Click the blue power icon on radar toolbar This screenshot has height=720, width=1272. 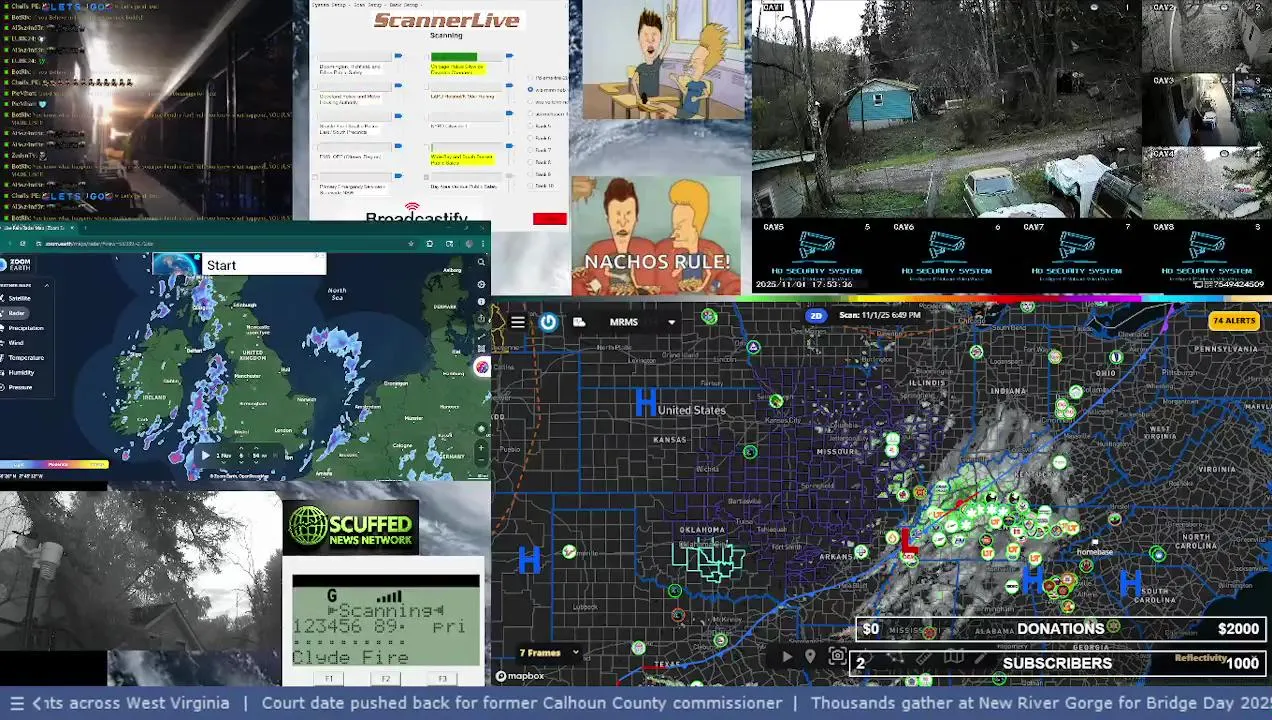point(548,322)
